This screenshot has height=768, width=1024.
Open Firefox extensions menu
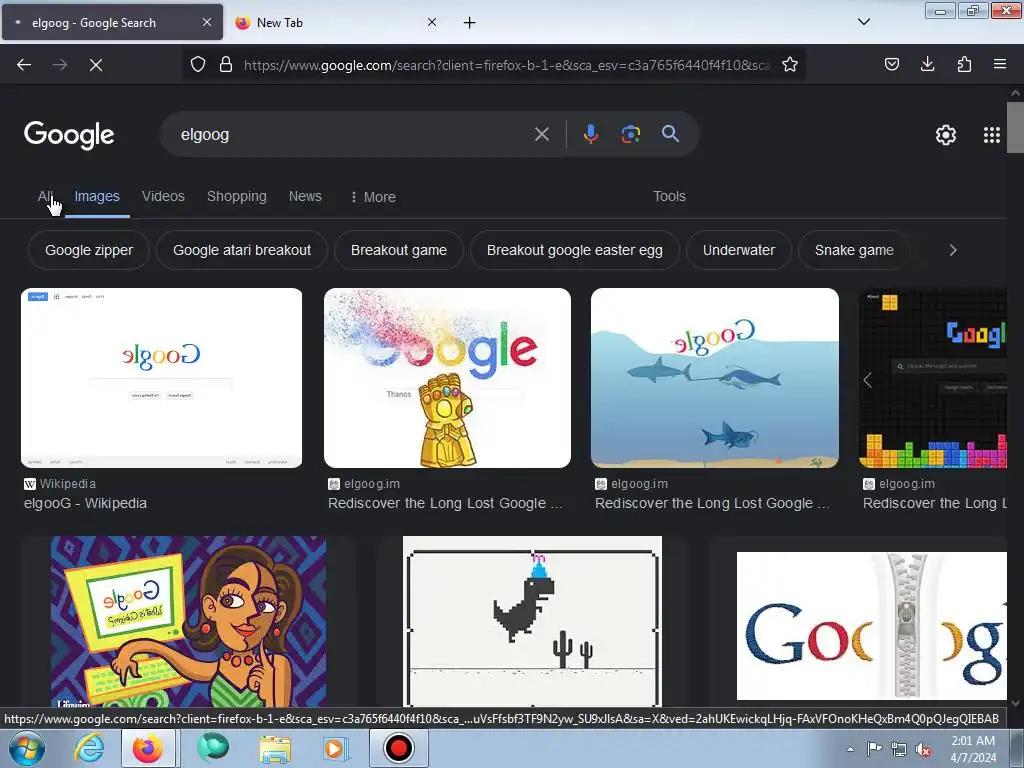point(964,64)
